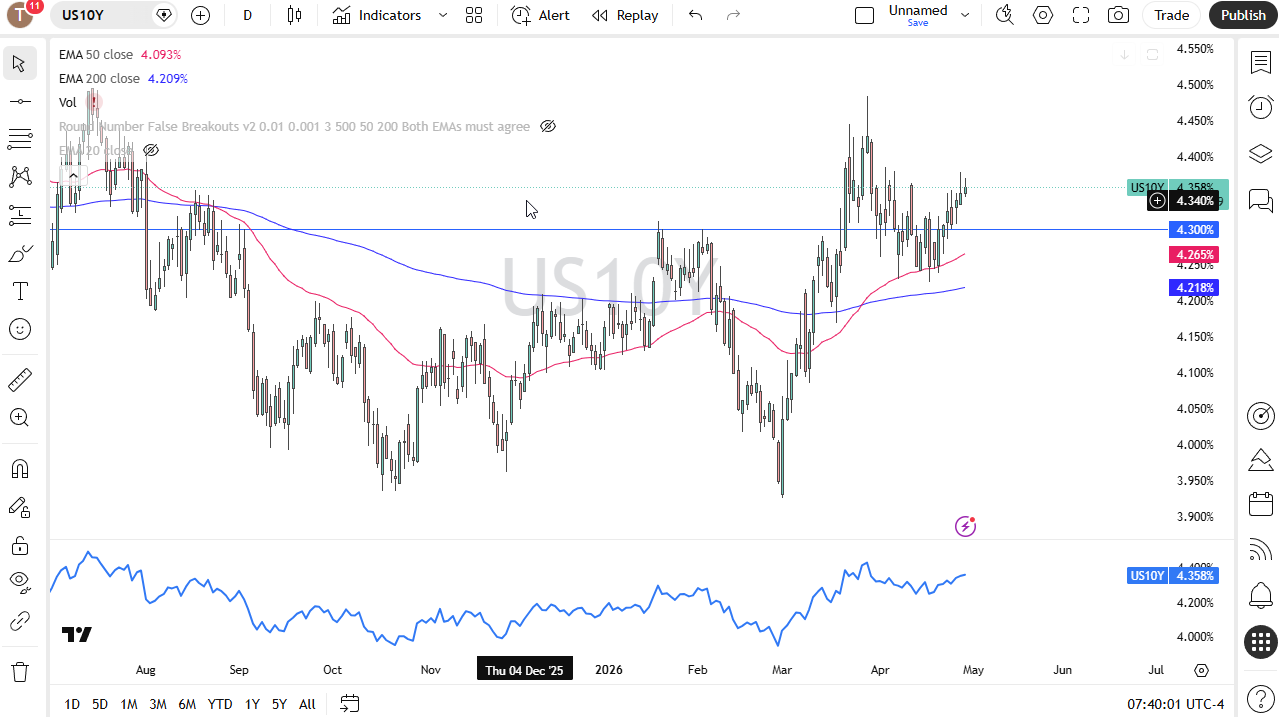
Task: Open the drawing link tool
Action: (x=19, y=621)
